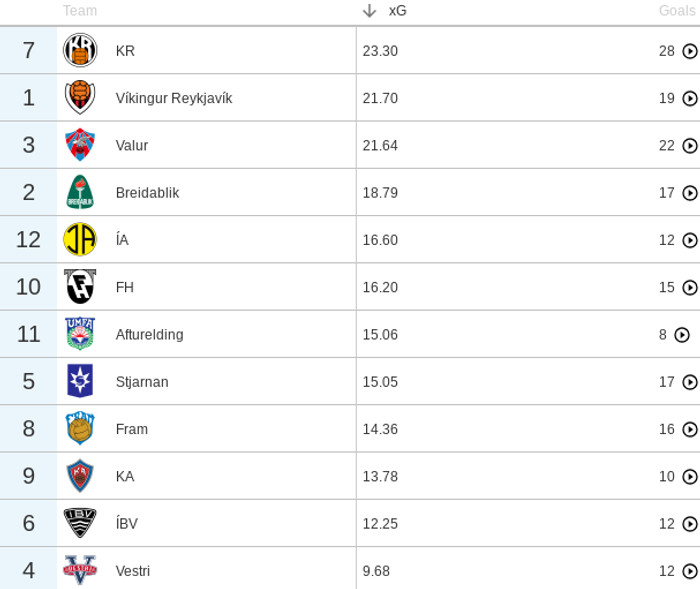Click the Fram club crest
Viewport: 700px width, 589px height.
pyautogui.click(x=80, y=429)
